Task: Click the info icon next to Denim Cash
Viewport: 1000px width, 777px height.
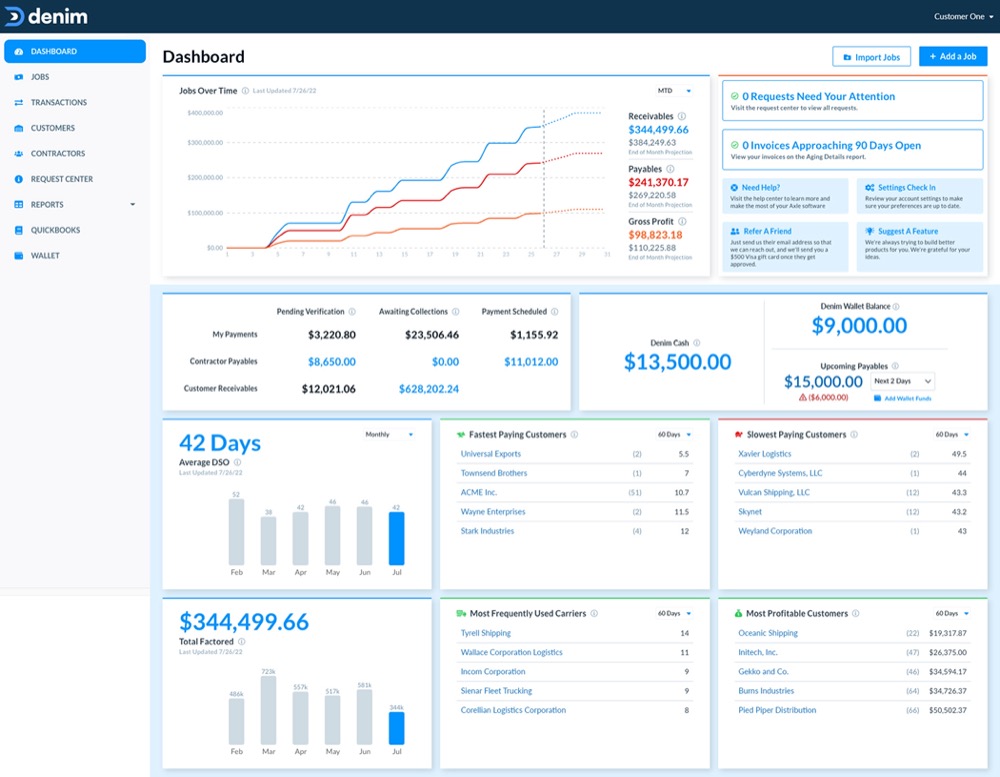Action: point(697,342)
